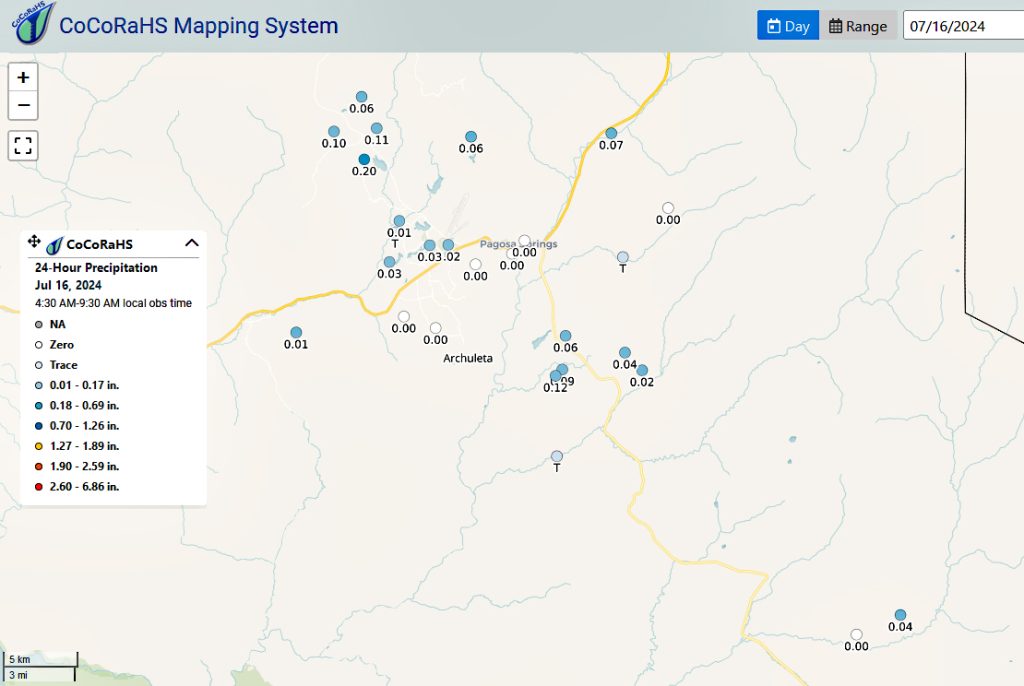This screenshot has width=1024, height=686.
Task: Click the CoCoRaHS logo in the header
Action: click(33, 24)
